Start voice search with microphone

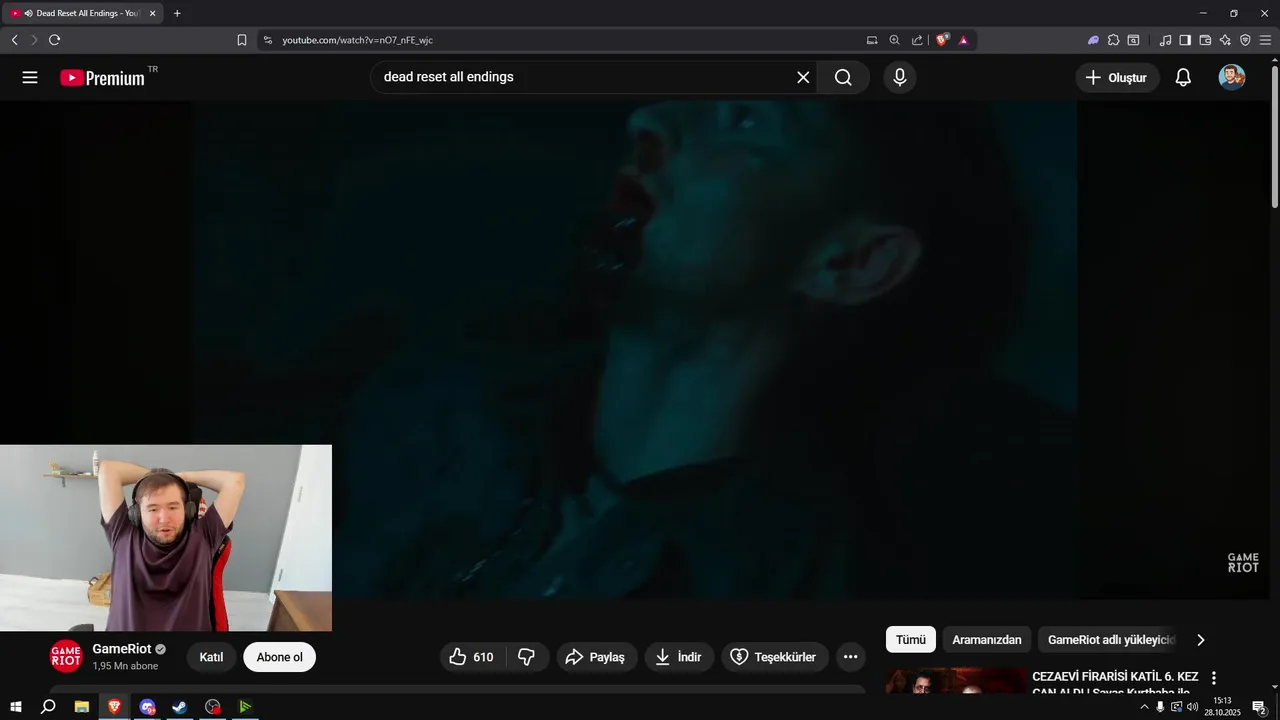(900, 77)
